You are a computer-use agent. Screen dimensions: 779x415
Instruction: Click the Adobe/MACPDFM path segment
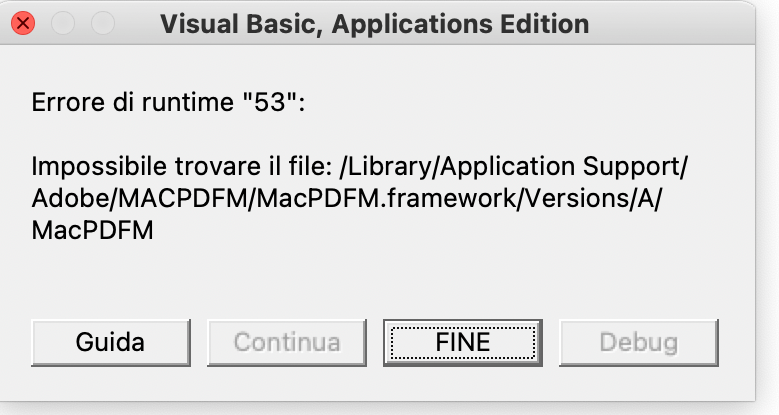click(x=139, y=198)
